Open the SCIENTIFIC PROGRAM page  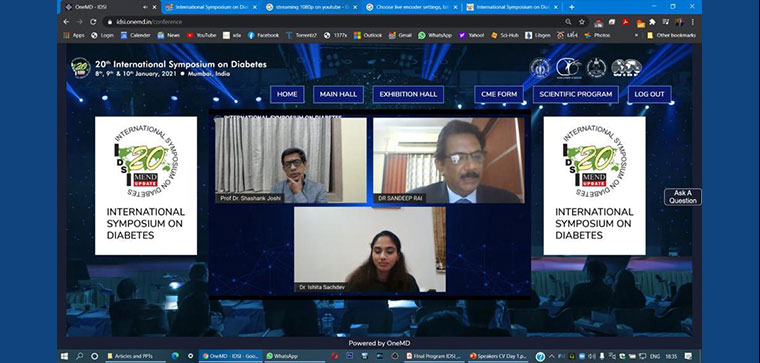click(x=576, y=95)
